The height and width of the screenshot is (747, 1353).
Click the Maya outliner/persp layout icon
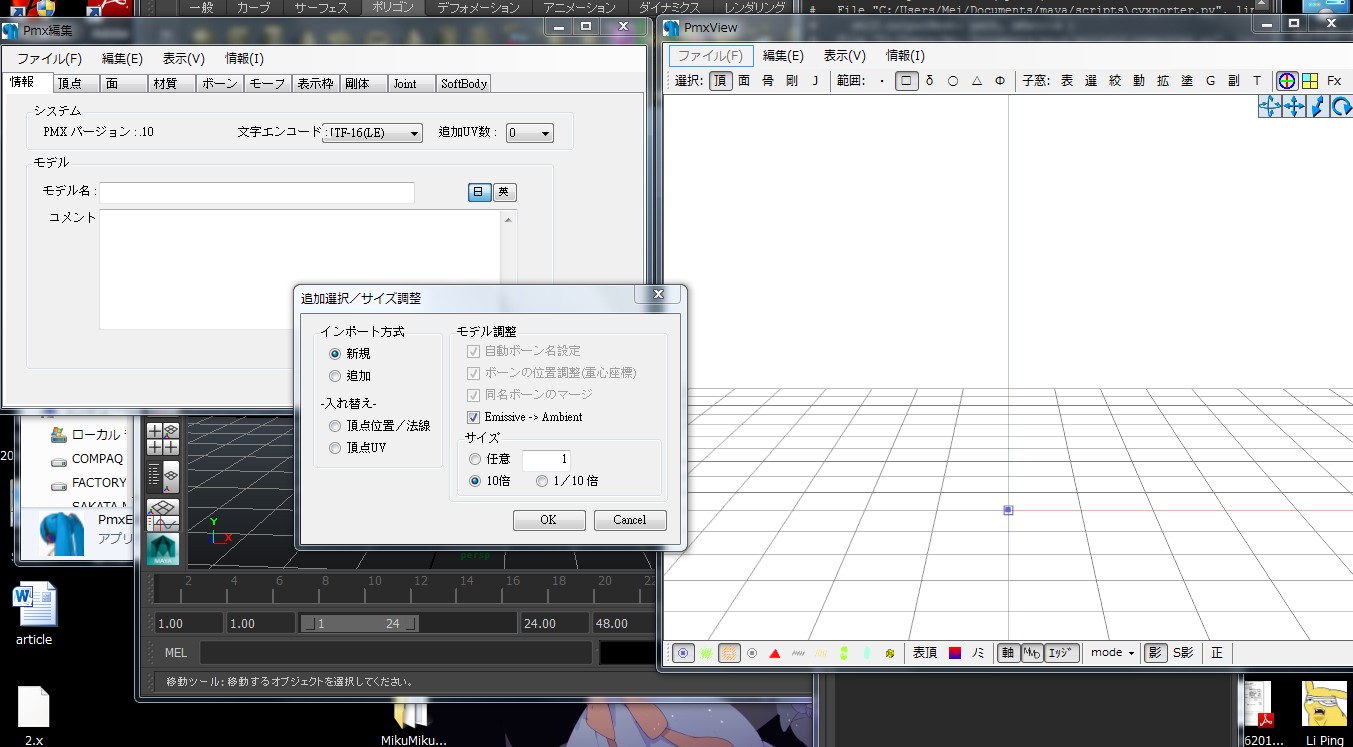(x=163, y=477)
